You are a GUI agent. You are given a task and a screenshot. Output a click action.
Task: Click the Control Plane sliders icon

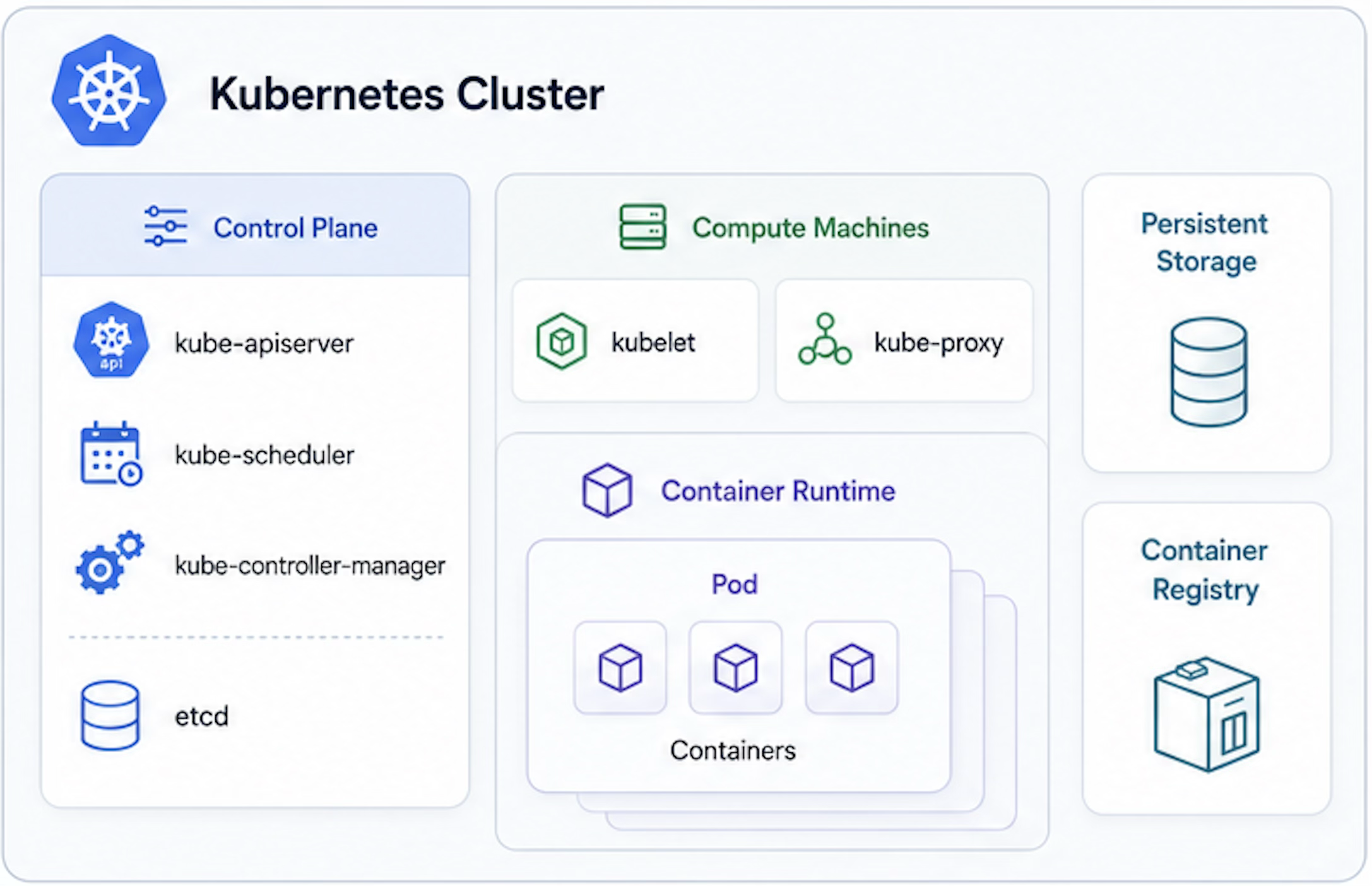(165, 226)
